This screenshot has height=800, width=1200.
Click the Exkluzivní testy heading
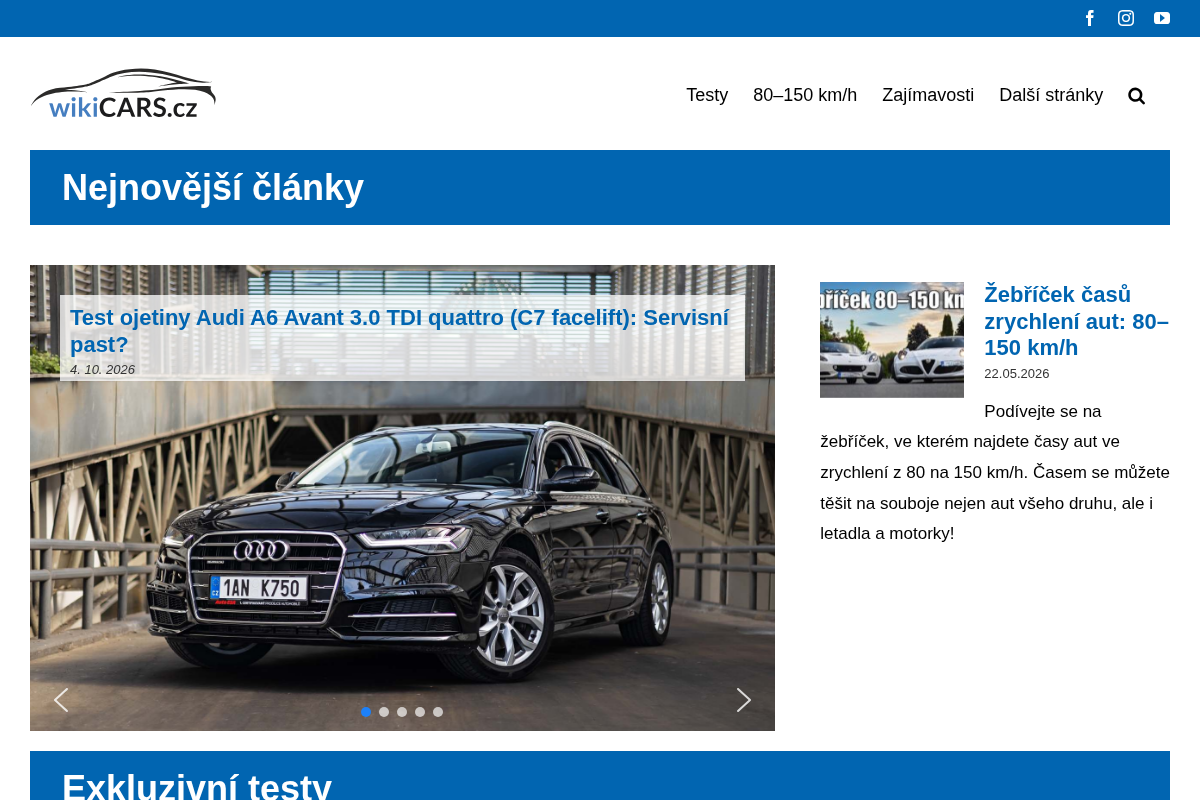pyautogui.click(x=197, y=787)
